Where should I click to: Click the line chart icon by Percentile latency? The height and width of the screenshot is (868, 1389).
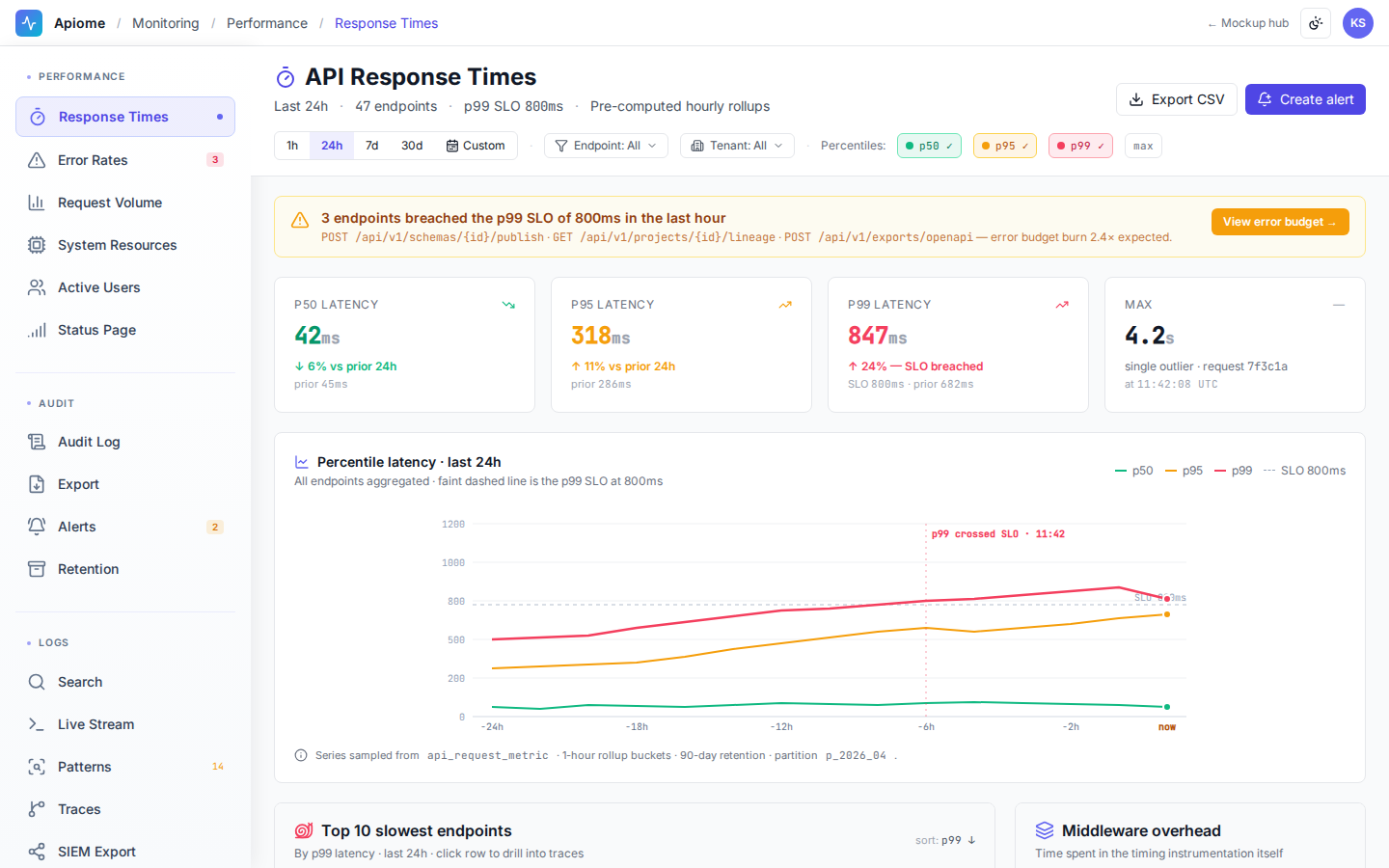coord(302,462)
